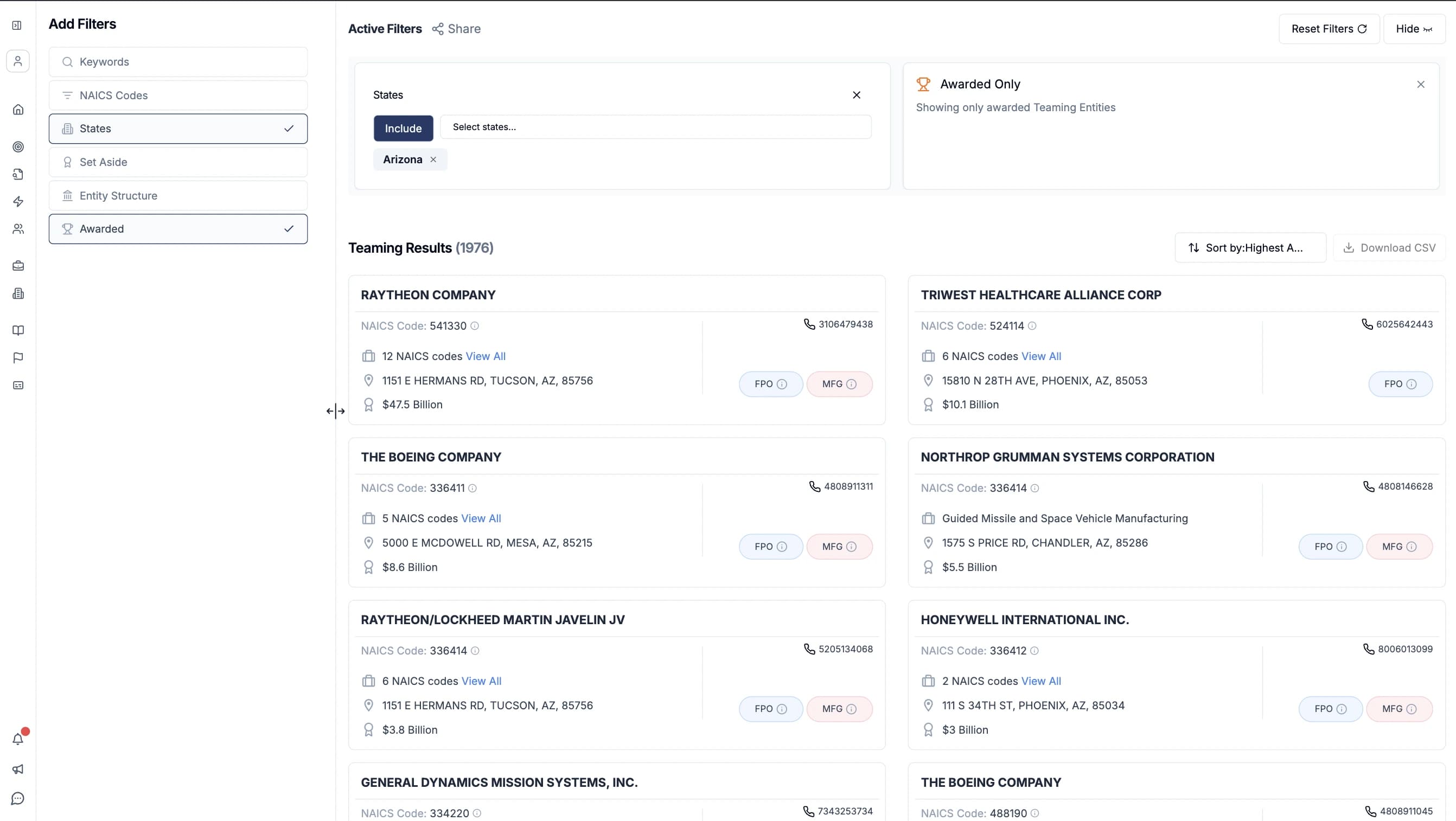Viewport: 1456px width, 821px height.
Task: Click the phone icon for Honeywell International
Action: [1369, 649]
